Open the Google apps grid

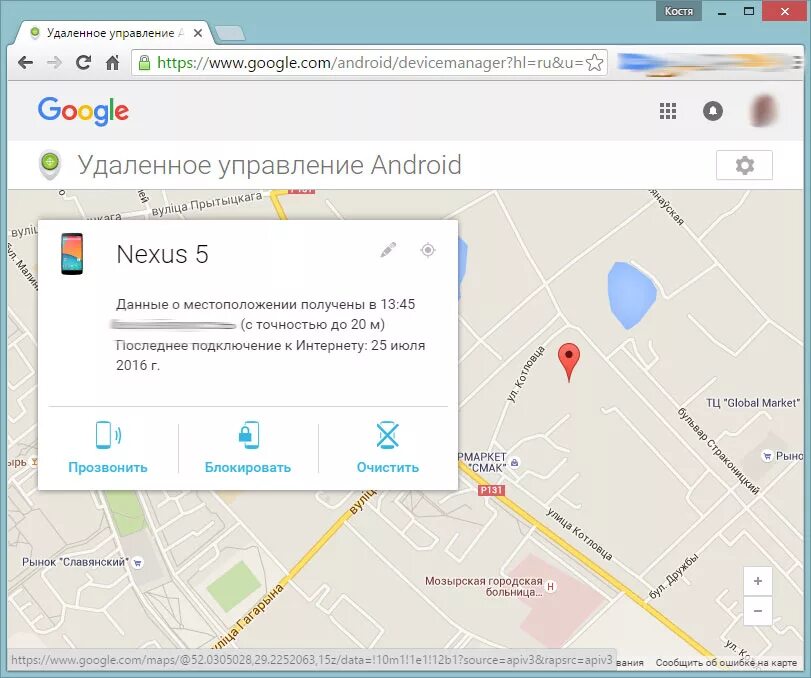668,111
